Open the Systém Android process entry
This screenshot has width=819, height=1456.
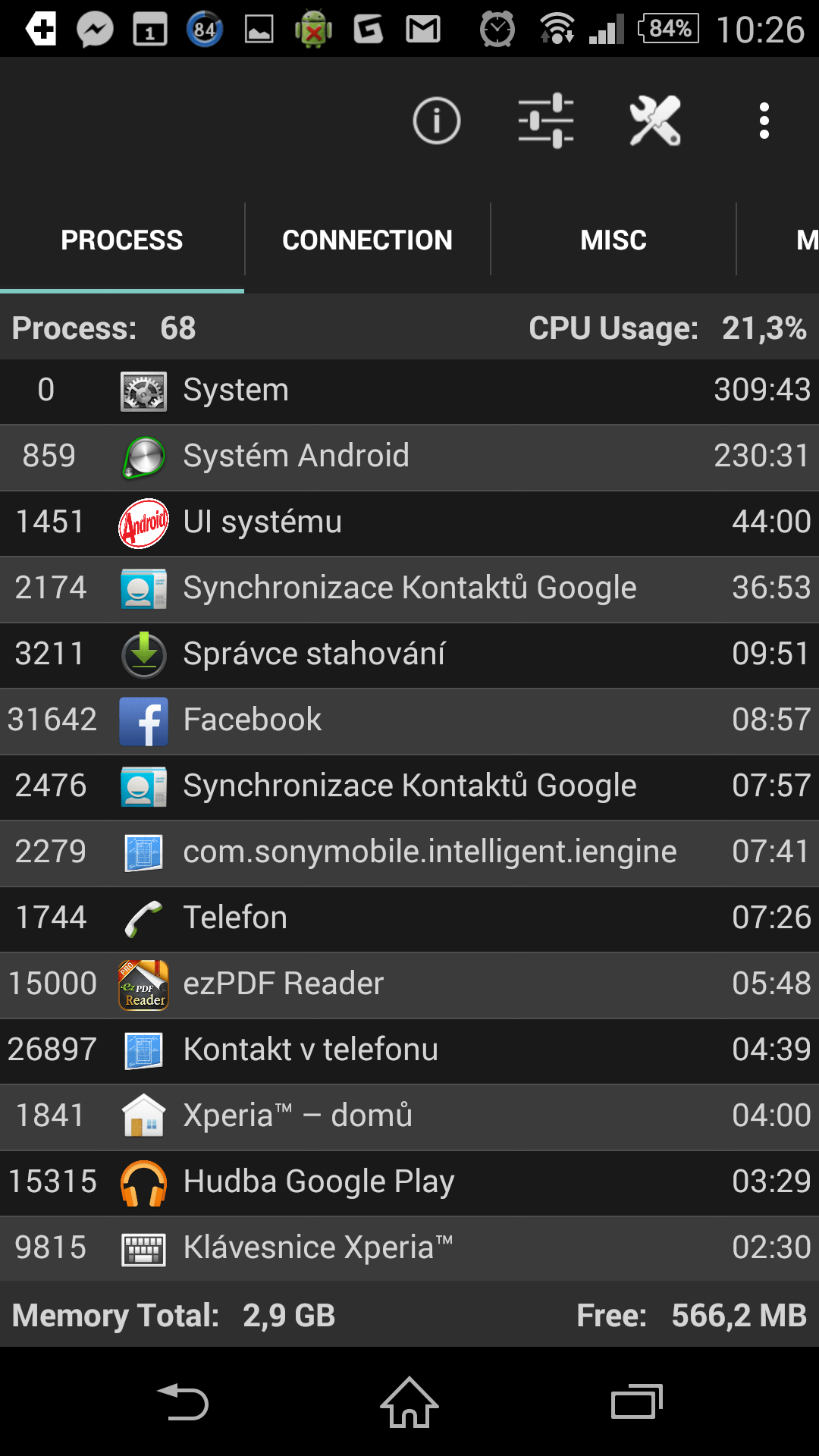pyautogui.click(x=409, y=457)
